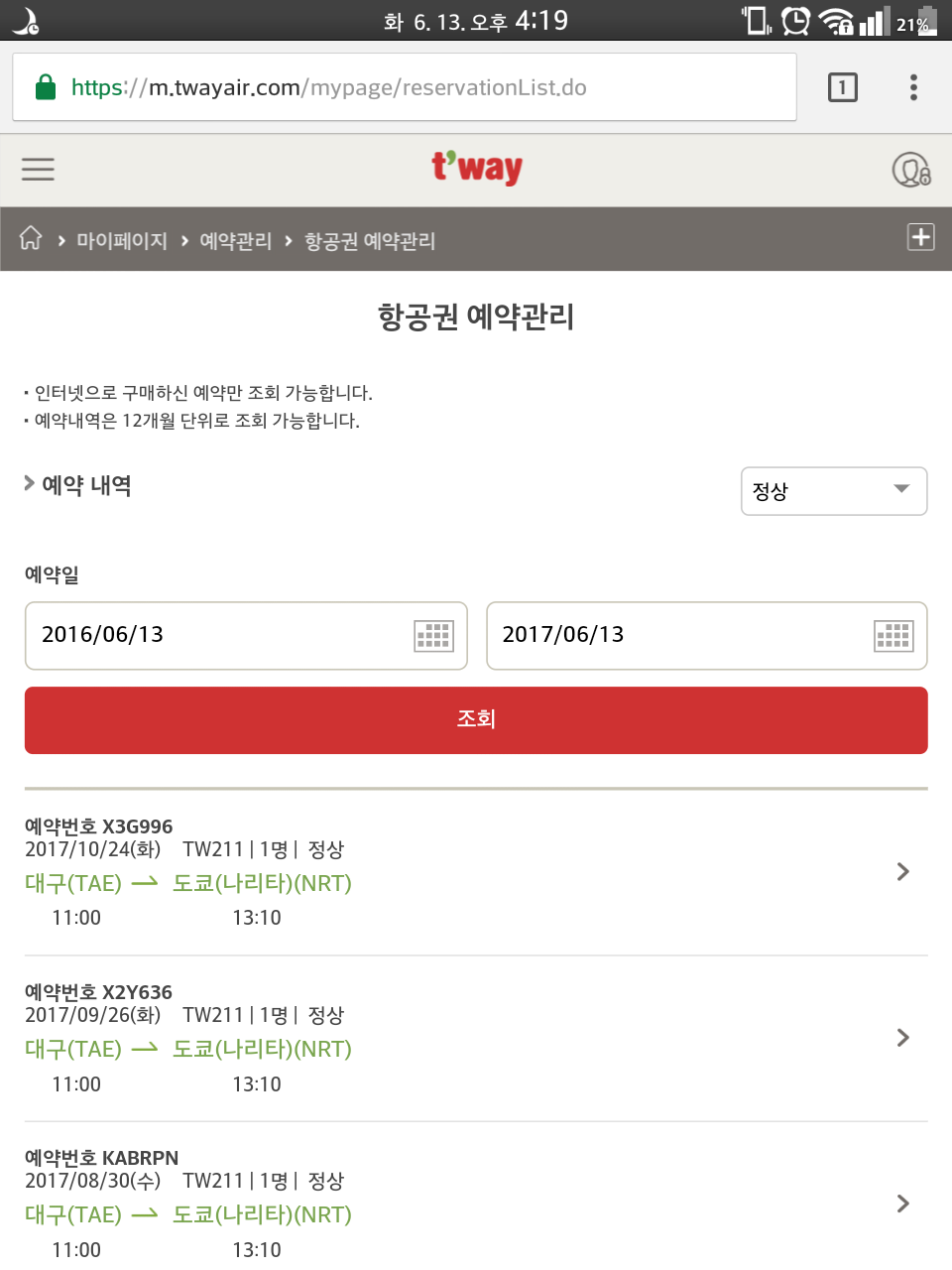Go to home via breadcrumb icon

click(x=31, y=239)
